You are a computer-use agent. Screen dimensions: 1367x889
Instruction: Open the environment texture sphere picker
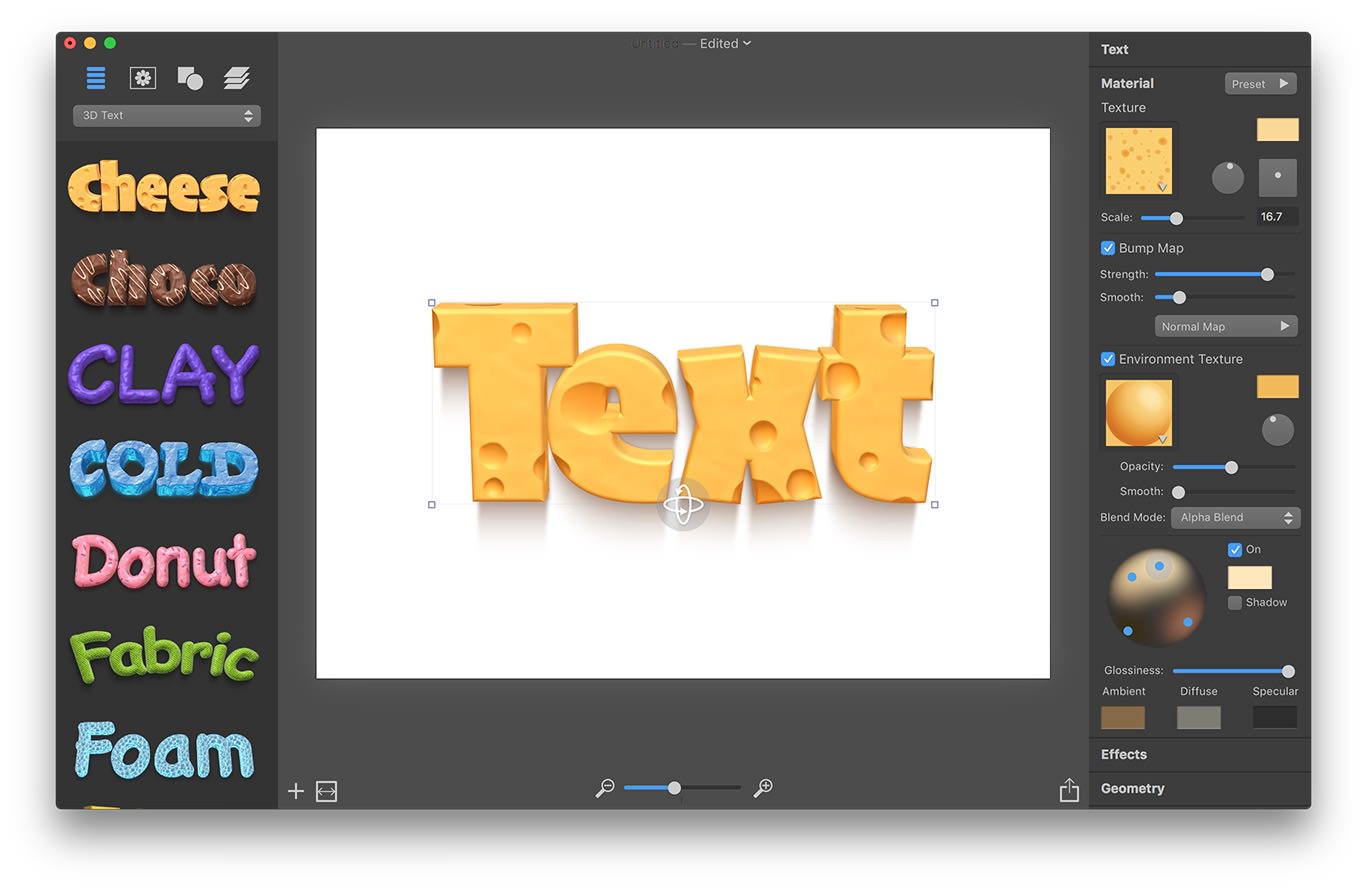(x=1139, y=412)
